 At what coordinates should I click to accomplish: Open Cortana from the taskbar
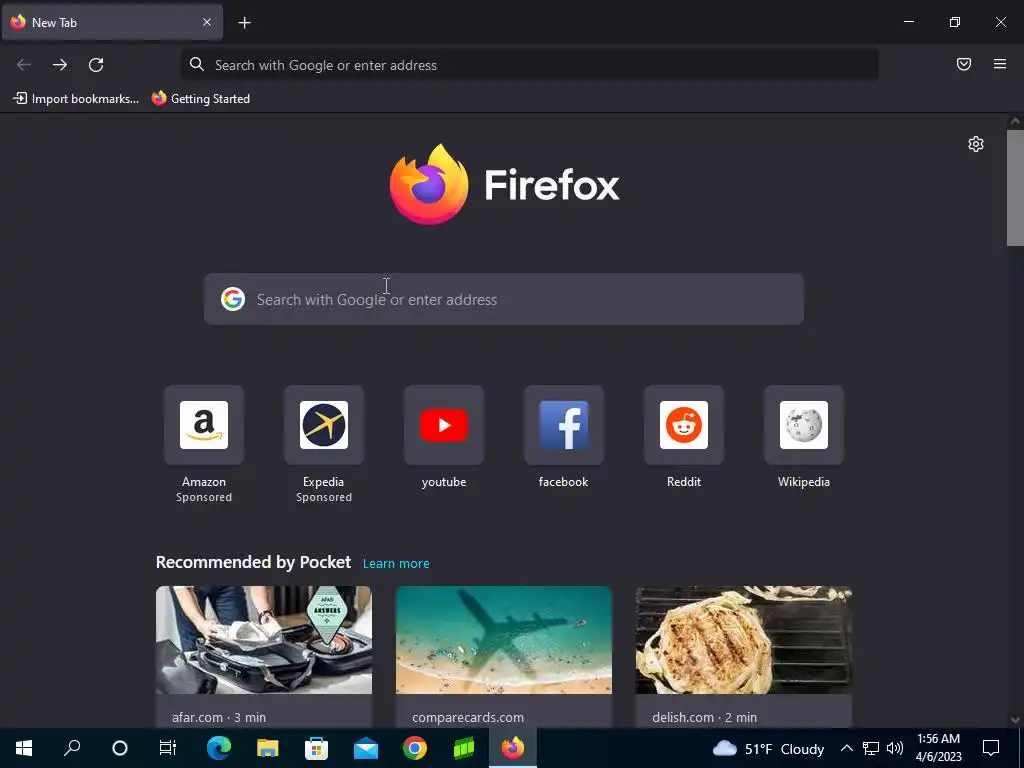tap(120, 748)
